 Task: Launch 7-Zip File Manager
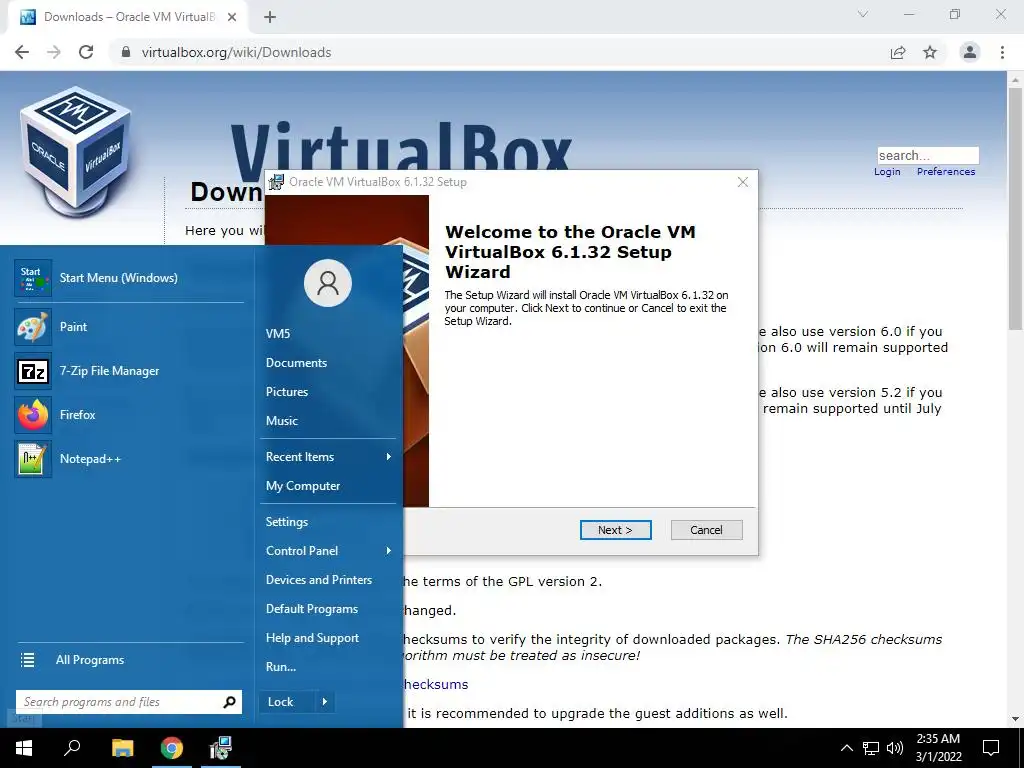129,371
